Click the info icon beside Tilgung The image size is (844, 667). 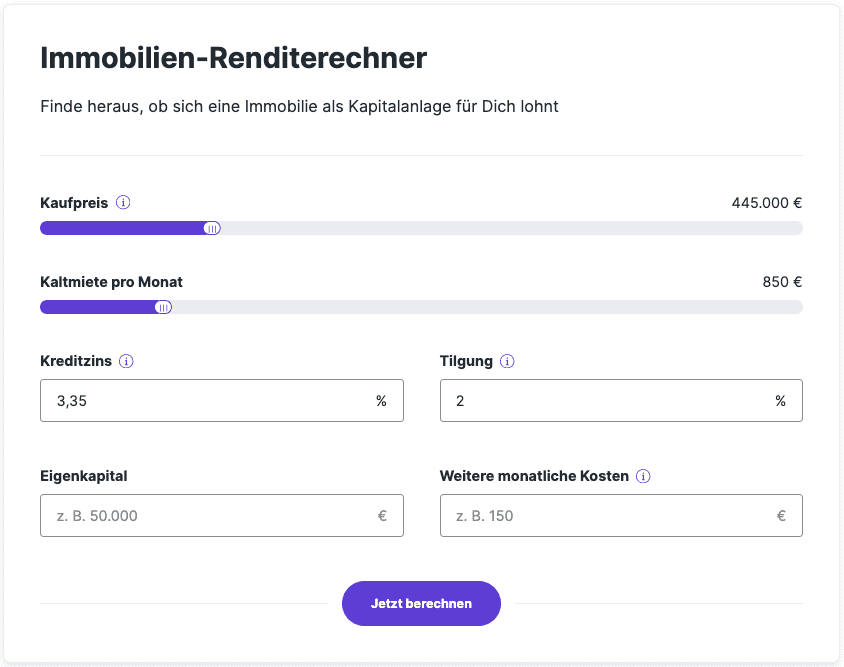[507, 362]
